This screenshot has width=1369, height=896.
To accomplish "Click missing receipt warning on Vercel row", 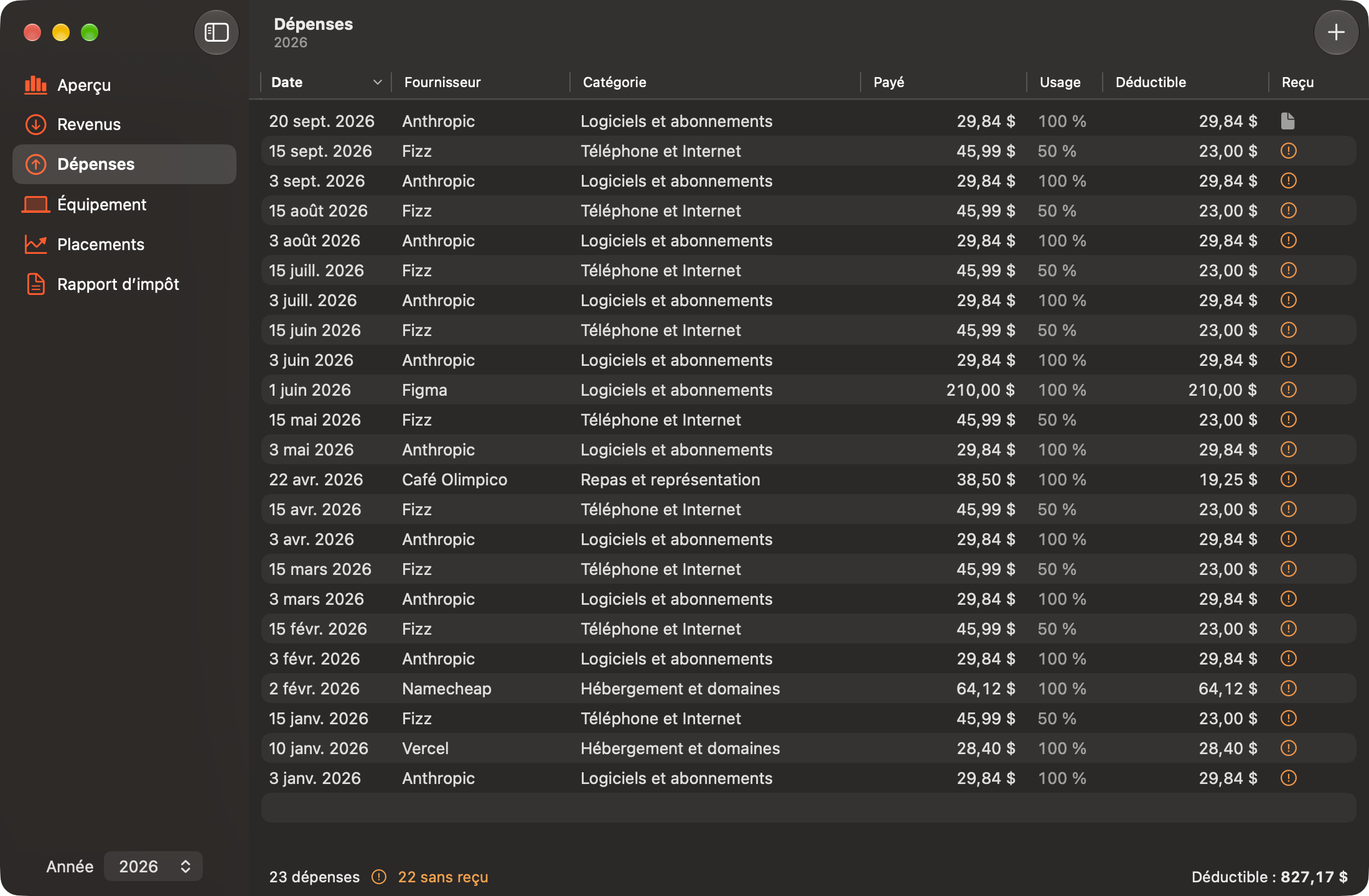I will (x=1288, y=748).
